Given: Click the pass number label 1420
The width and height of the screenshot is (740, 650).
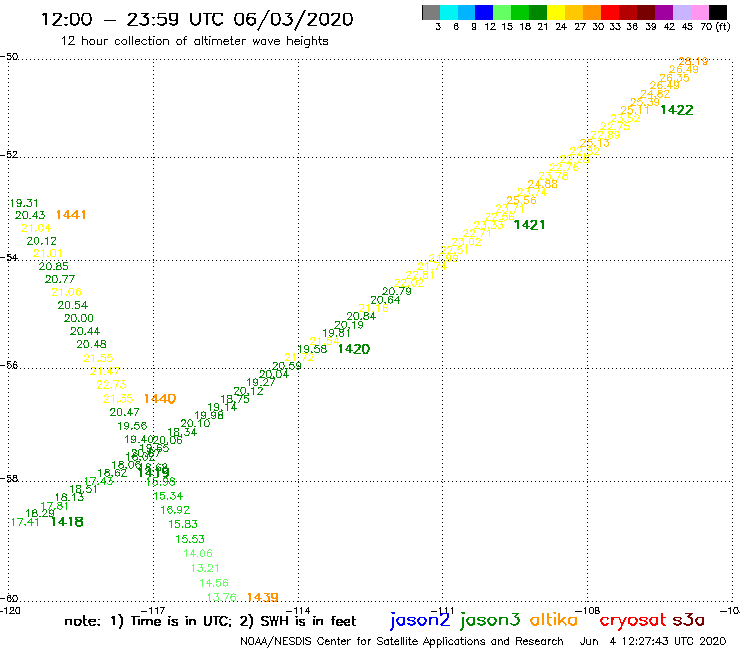Looking at the screenshot, I should coord(354,349).
